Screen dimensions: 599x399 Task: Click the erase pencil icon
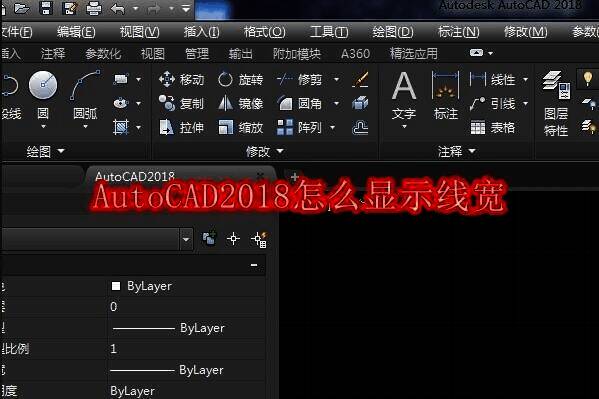[x=360, y=79]
